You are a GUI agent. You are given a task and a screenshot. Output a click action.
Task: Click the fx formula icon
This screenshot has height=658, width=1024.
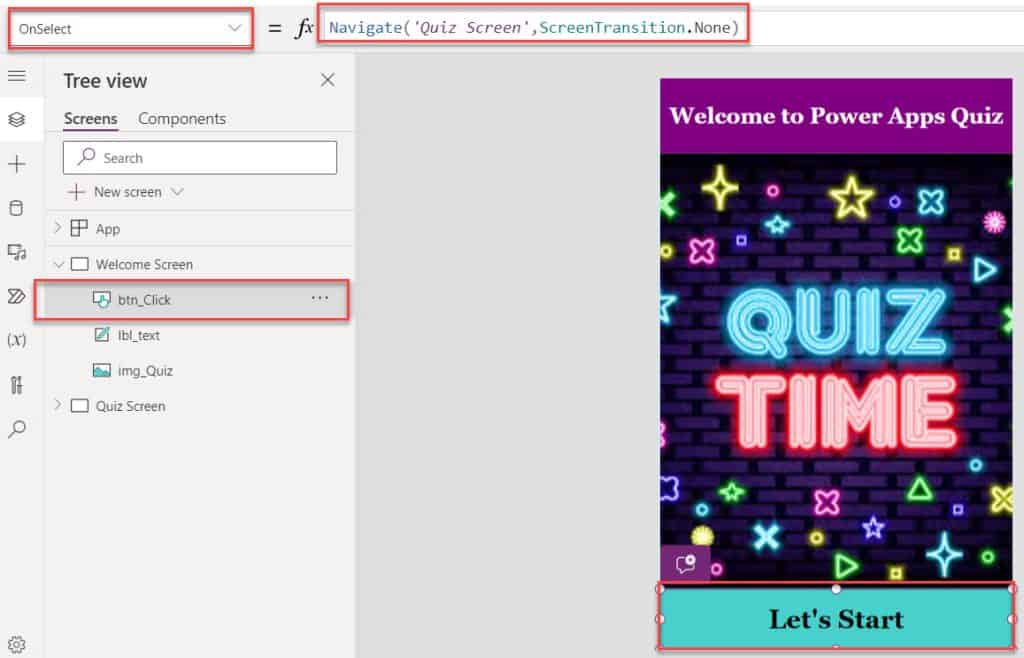point(304,28)
